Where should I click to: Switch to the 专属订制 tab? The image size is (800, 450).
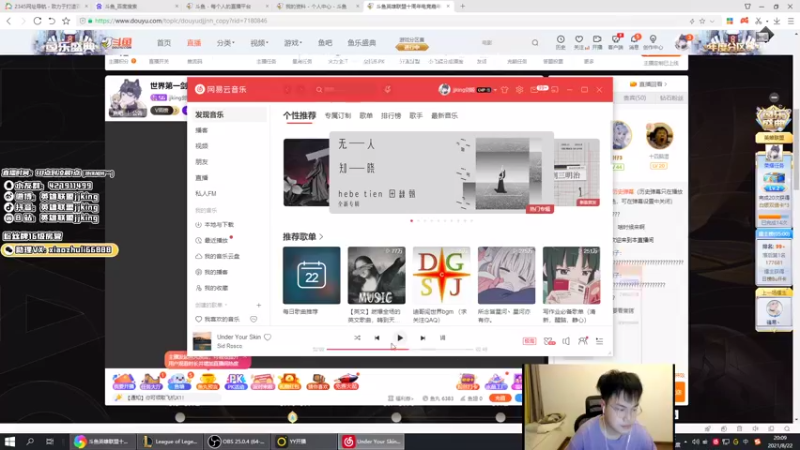pos(338,116)
